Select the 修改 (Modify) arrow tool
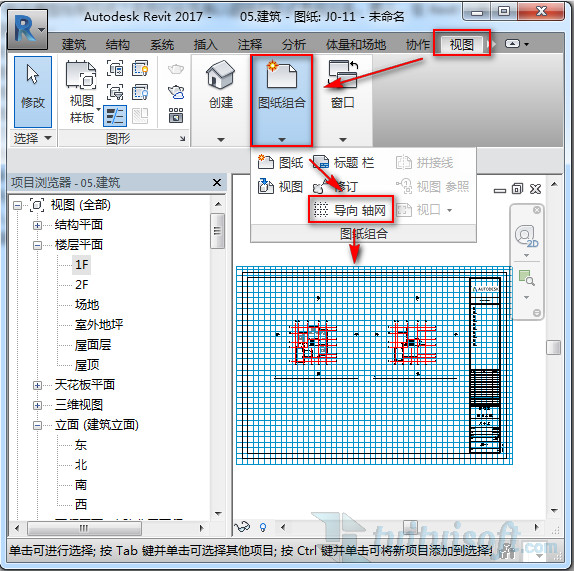The height and width of the screenshot is (571, 574). (33, 92)
